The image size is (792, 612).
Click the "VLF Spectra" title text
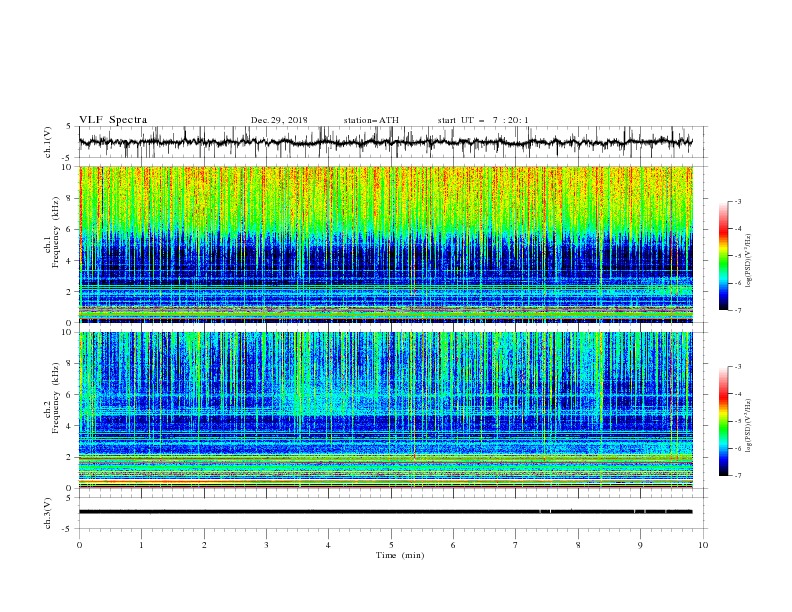click(113, 120)
